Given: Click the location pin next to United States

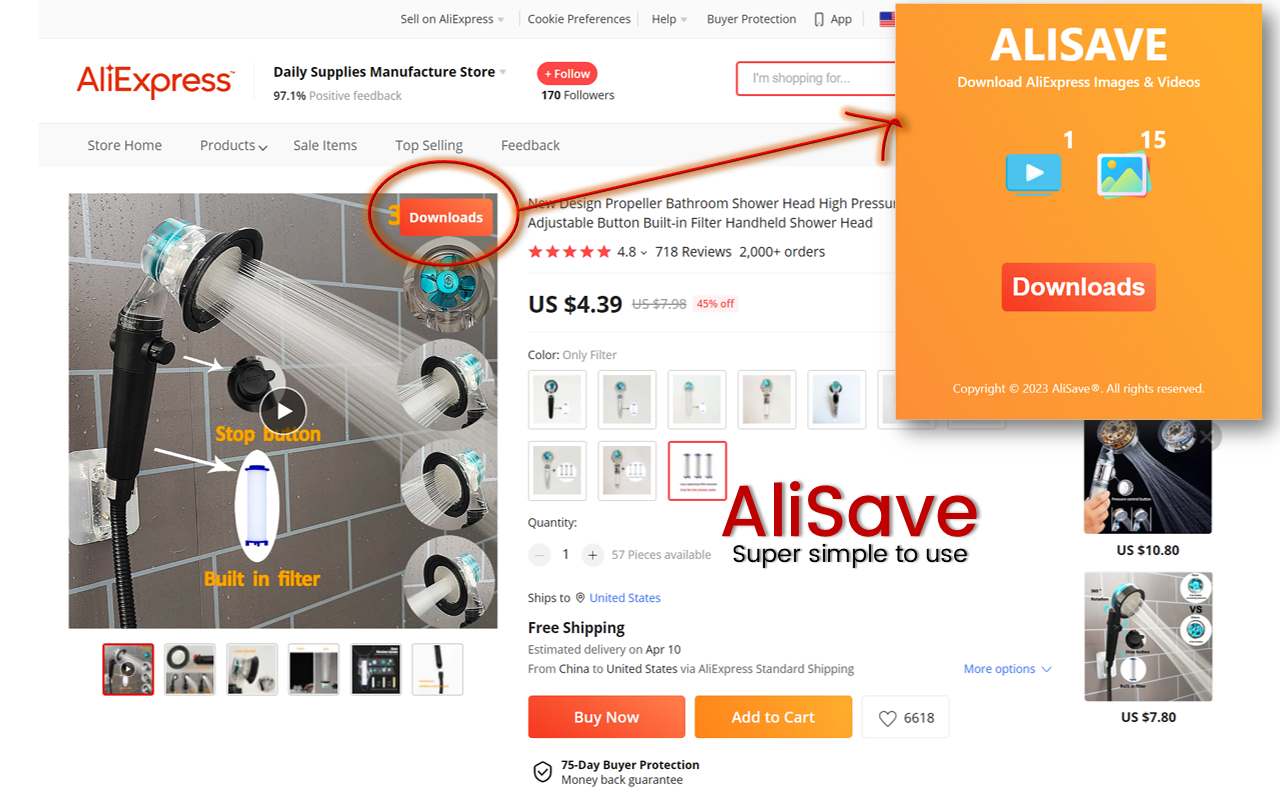Looking at the screenshot, I should click(579, 598).
